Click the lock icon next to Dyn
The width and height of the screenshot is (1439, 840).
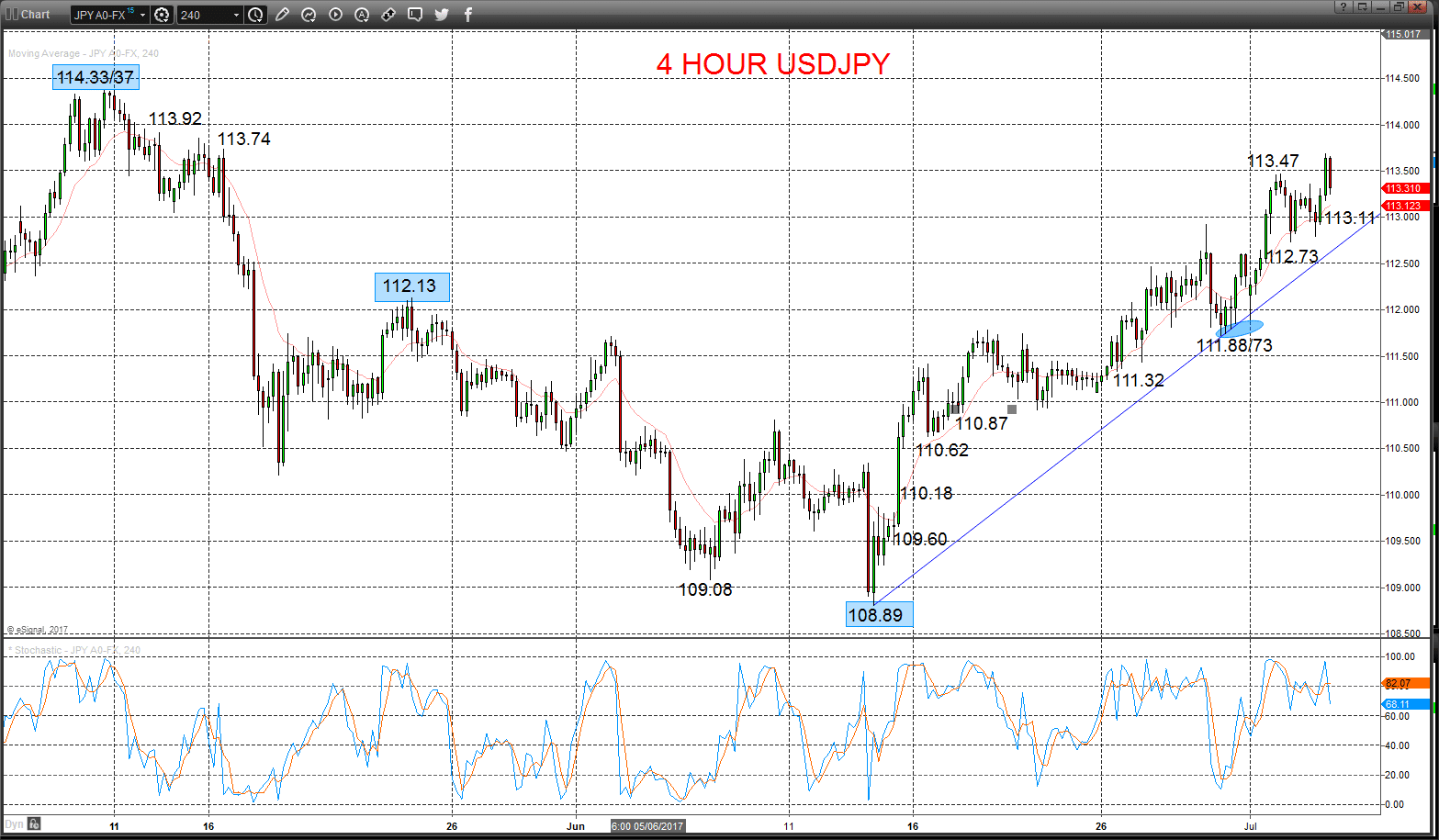pyautogui.click(x=34, y=823)
